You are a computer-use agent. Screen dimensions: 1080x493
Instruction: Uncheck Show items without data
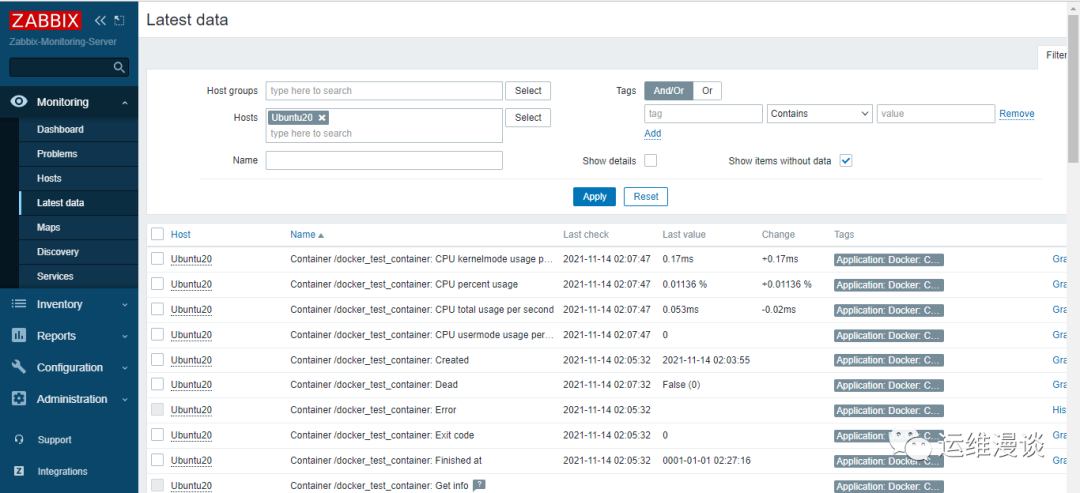(x=847, y=160)
